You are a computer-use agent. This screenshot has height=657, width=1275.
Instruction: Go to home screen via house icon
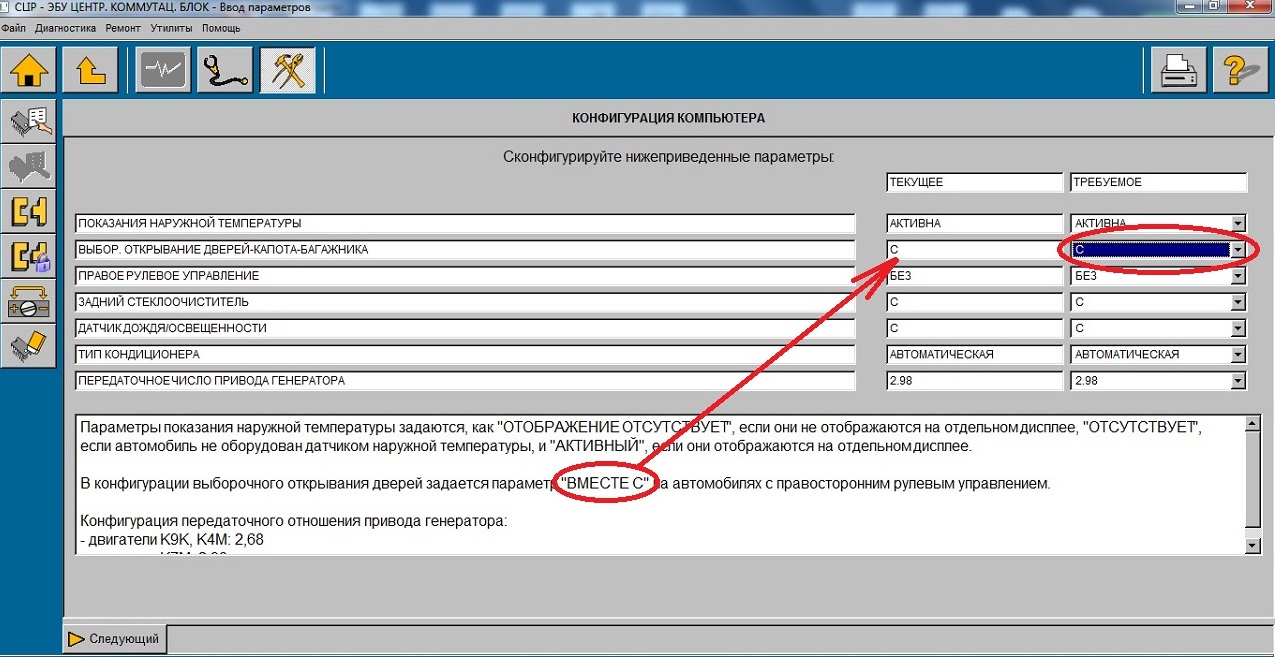29,70
